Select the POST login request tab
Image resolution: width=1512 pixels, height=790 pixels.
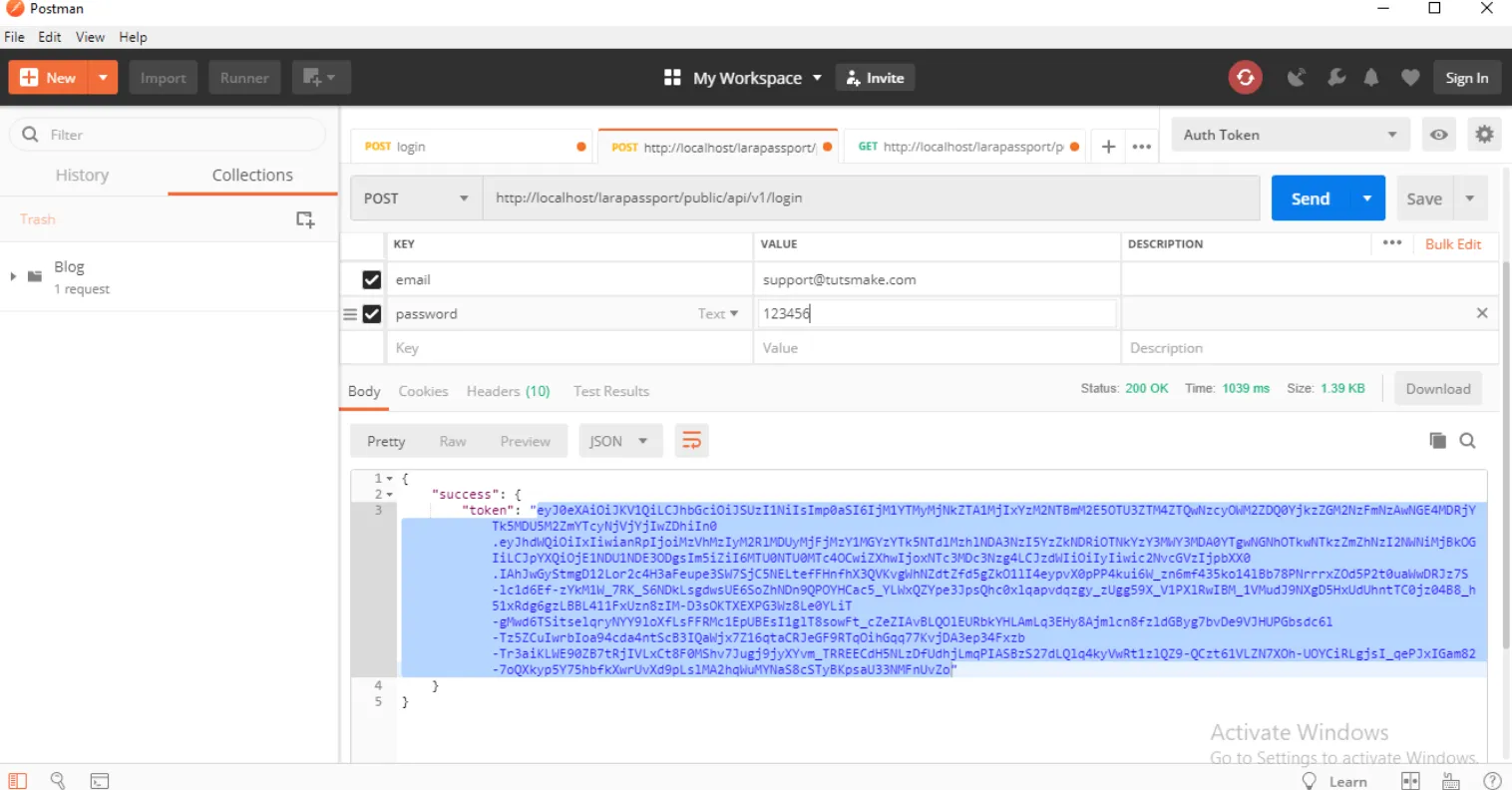[473, 147]
